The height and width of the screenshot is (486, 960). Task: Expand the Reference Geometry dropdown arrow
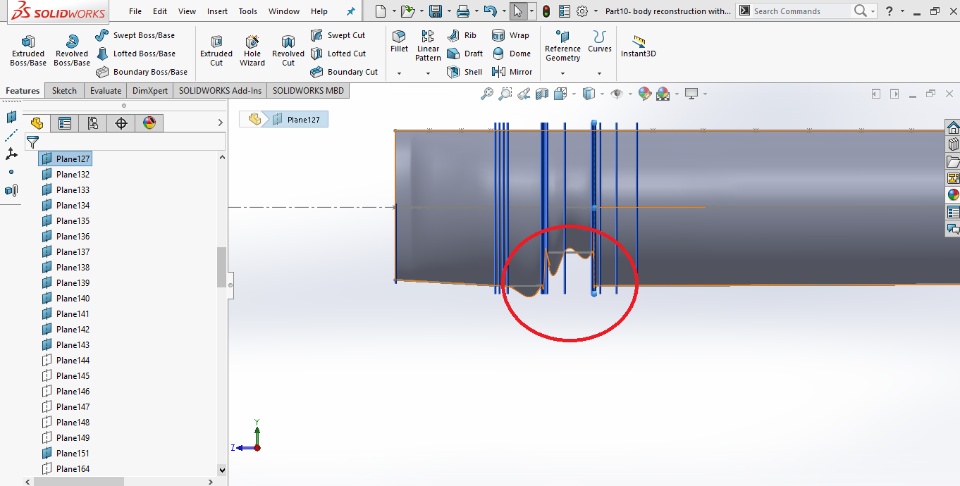click(x=562, y=73)
